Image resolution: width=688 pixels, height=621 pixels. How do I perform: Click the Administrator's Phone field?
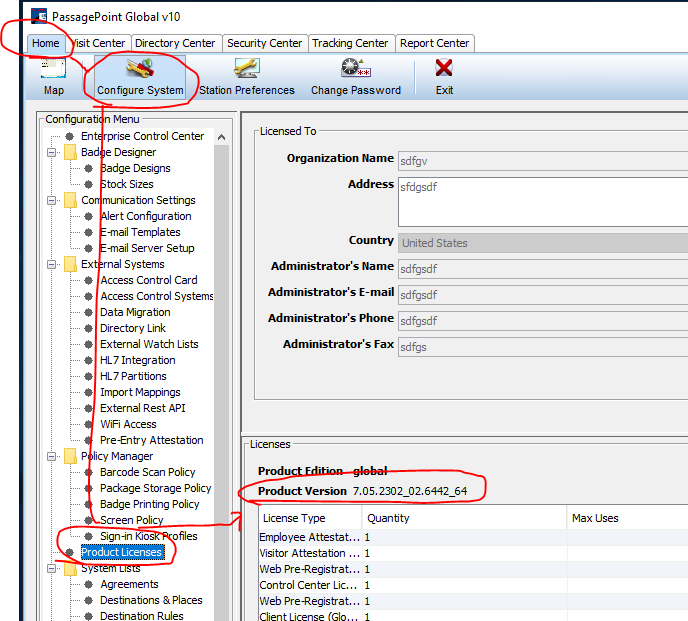click(x=543, y=321)
